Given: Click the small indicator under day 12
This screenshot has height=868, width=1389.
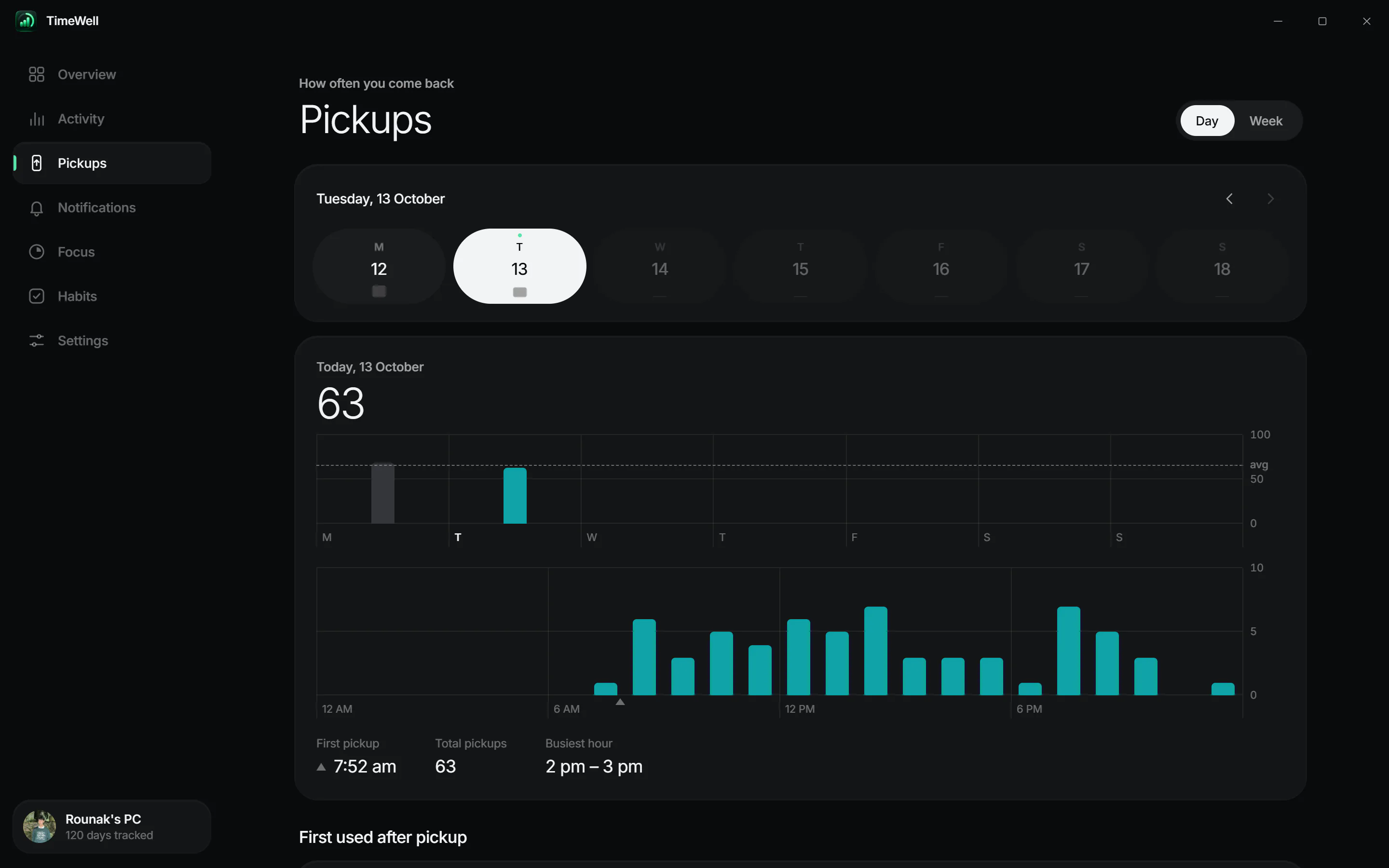Looking at the screenshot, I should [x=379, y=291].
